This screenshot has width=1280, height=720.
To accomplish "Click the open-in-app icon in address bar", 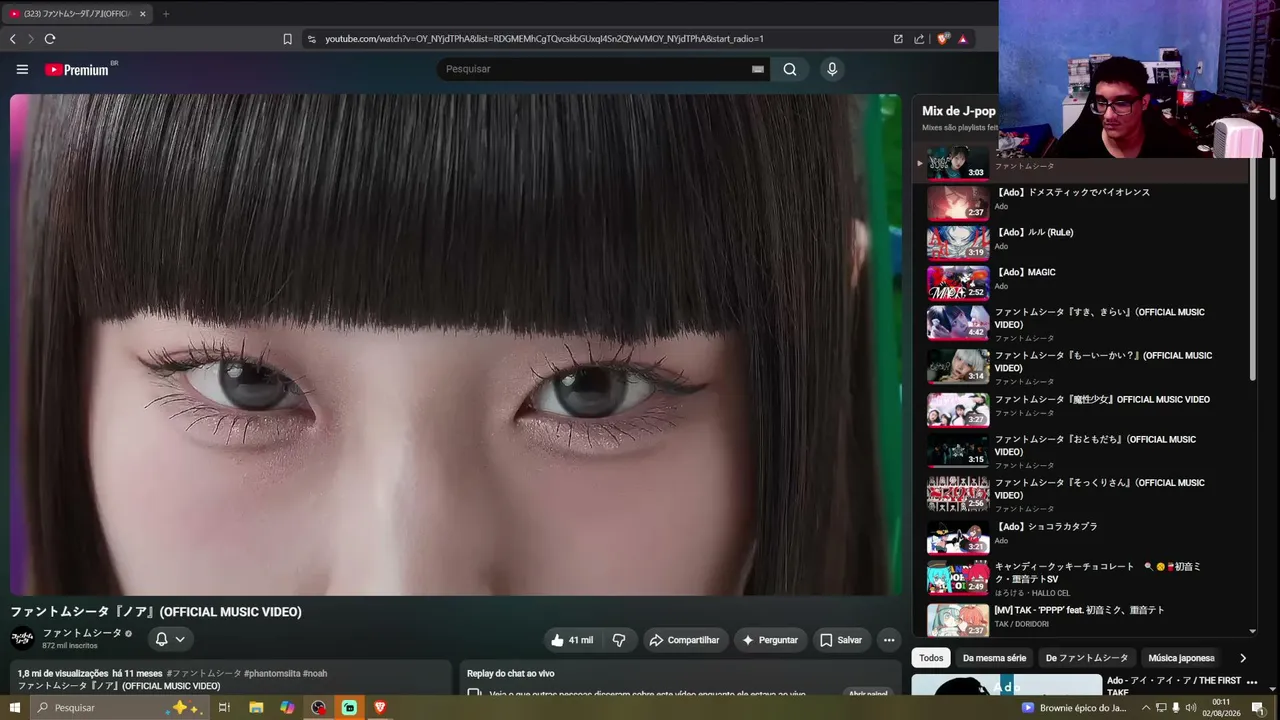I will click(898, 39).
